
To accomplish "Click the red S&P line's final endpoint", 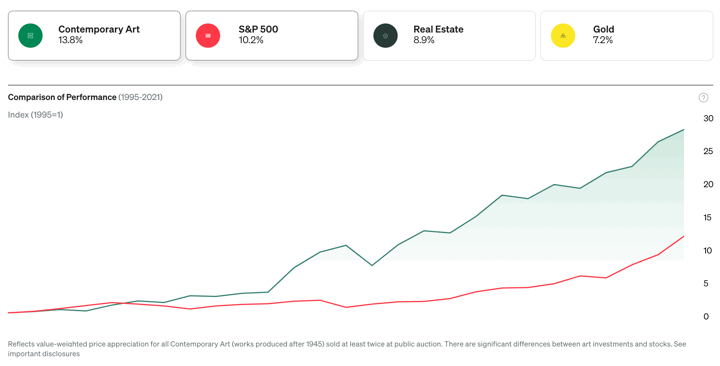I will (x=684, y=236).
